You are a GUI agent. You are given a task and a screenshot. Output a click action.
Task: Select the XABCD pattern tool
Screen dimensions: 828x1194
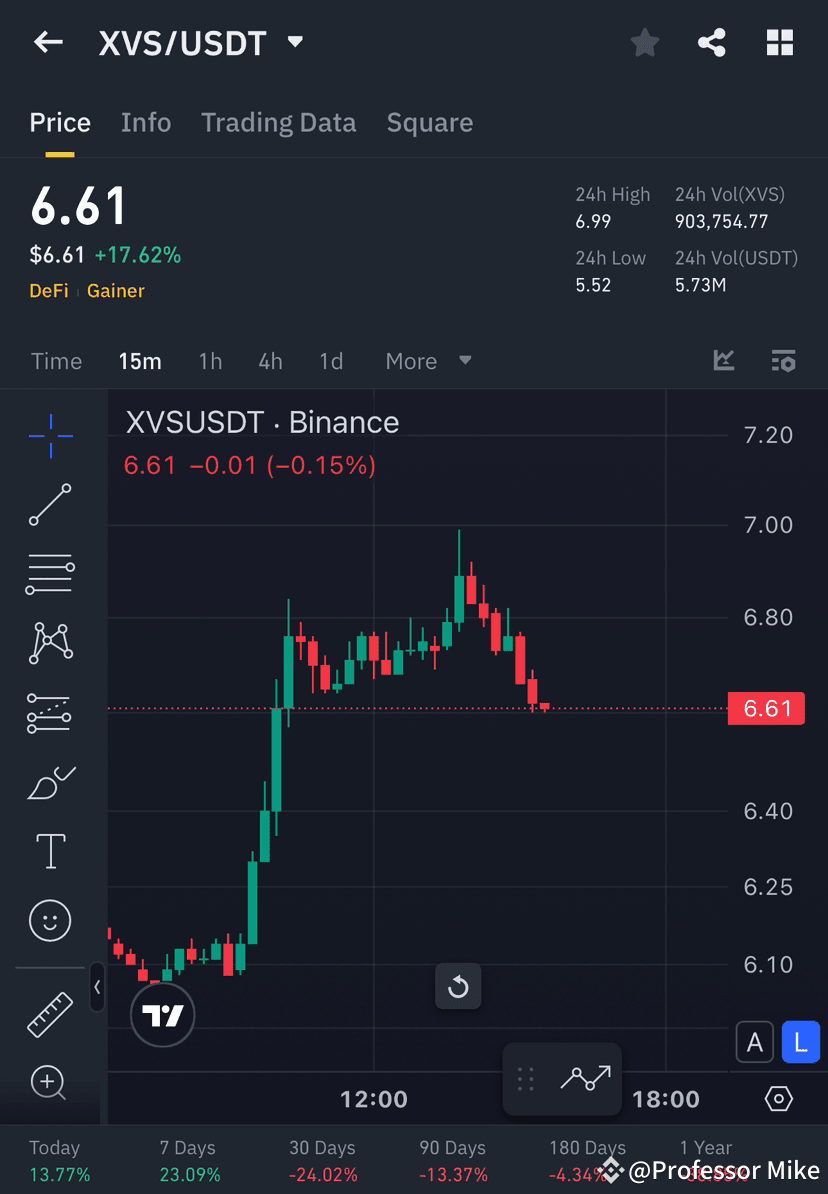click(50, 643)
